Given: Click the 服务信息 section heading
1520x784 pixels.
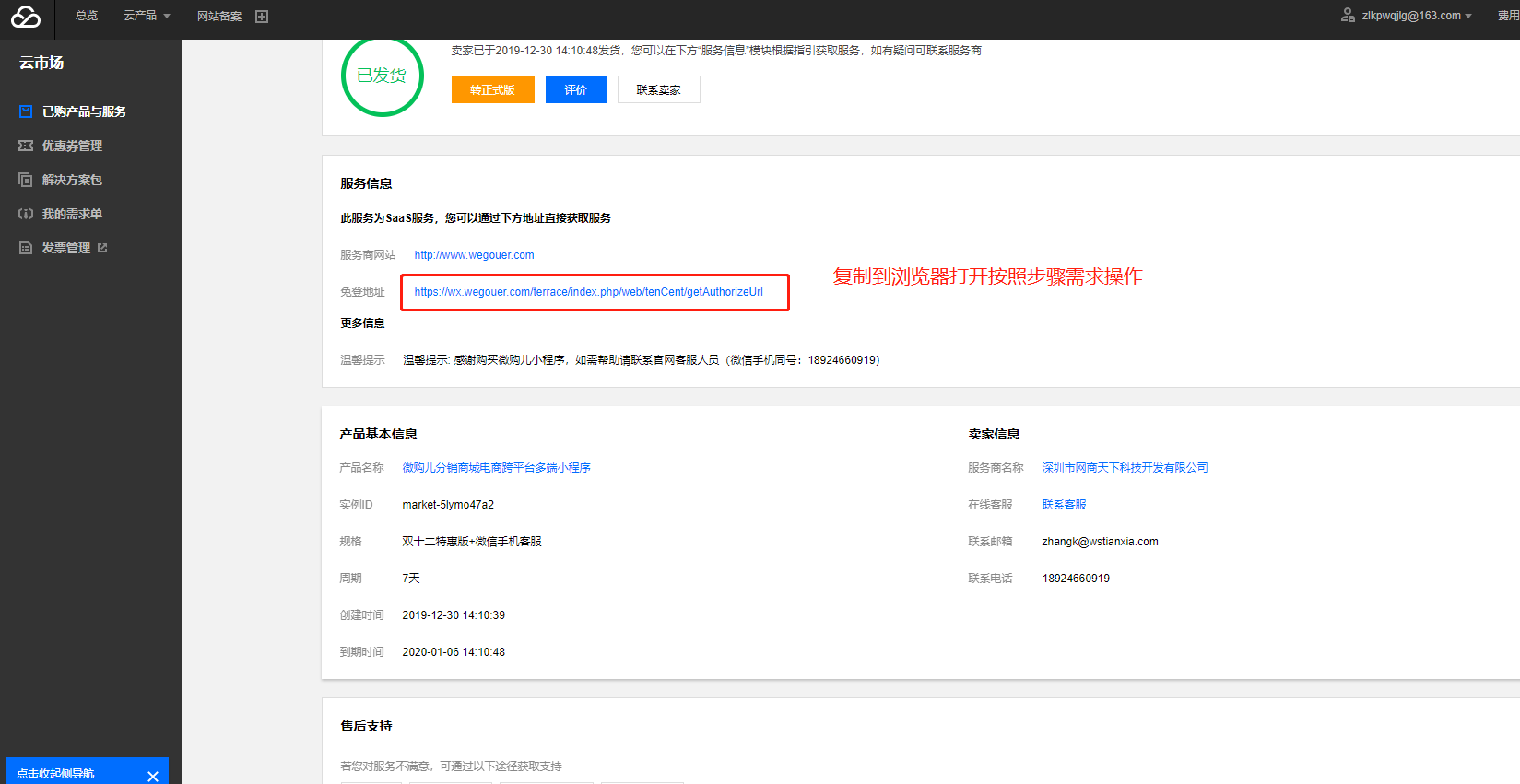Looking at the screenshot, I should click(x=366, y=183).
